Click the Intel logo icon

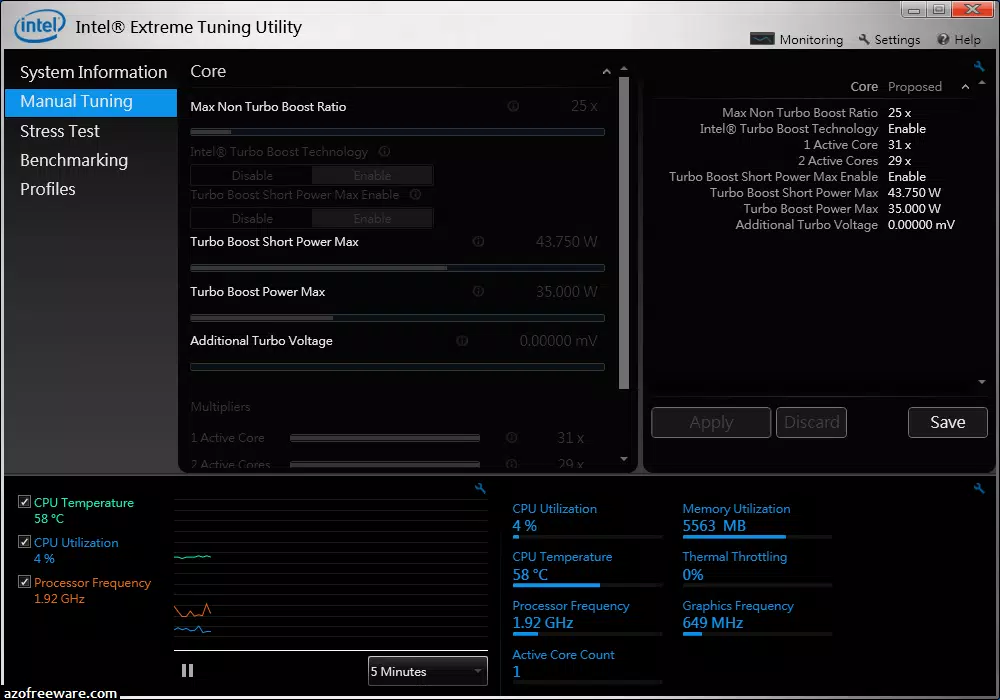(x=40, y=26)
